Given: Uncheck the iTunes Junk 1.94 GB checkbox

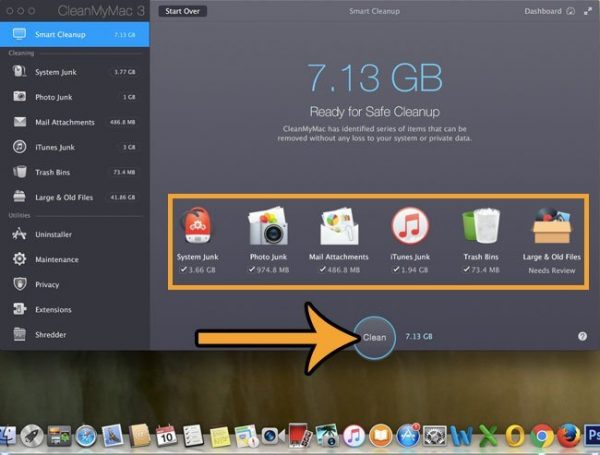Looking at the screenshot, I should (x=396, y=269).
